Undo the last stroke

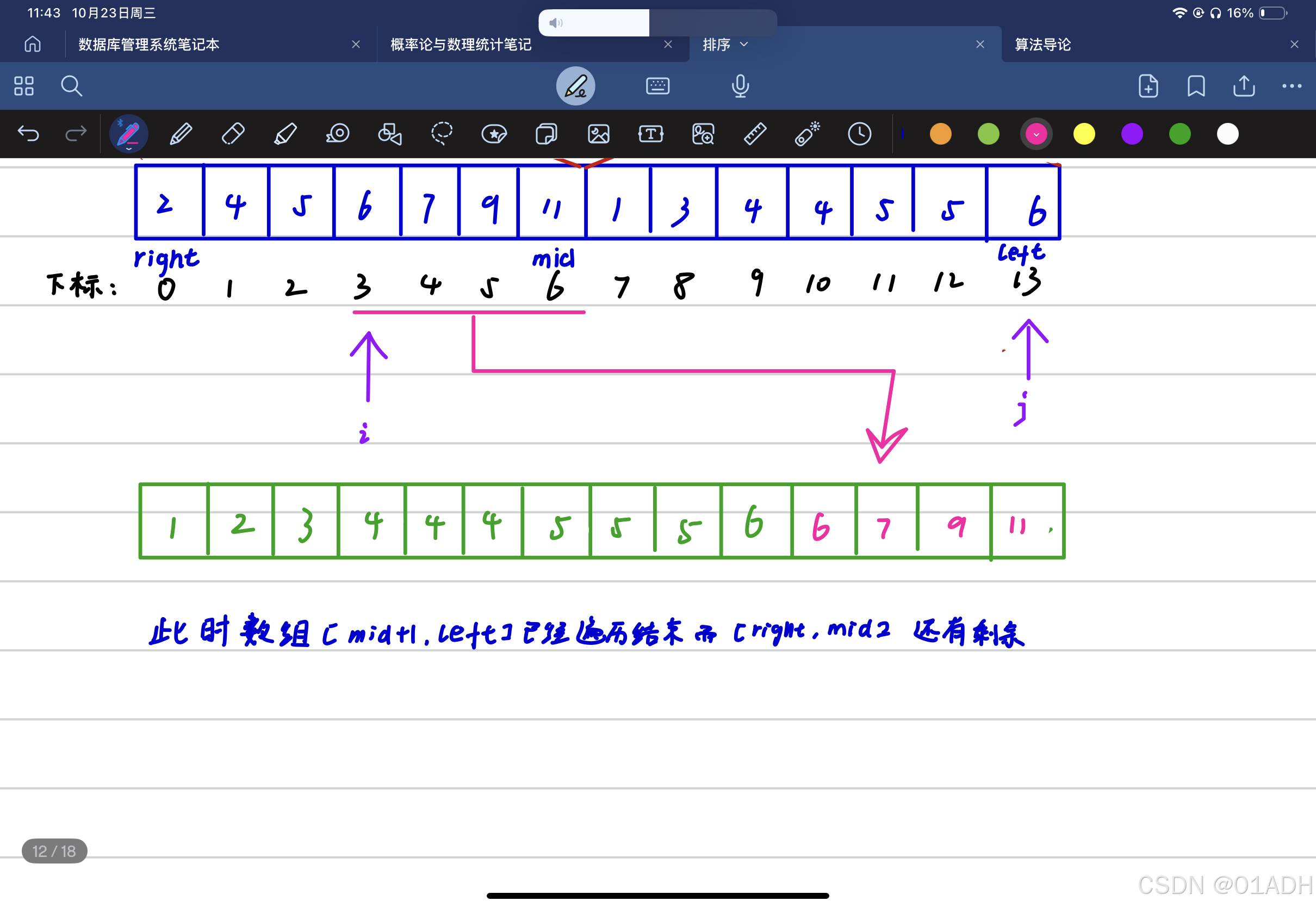[x=28, y=134]
